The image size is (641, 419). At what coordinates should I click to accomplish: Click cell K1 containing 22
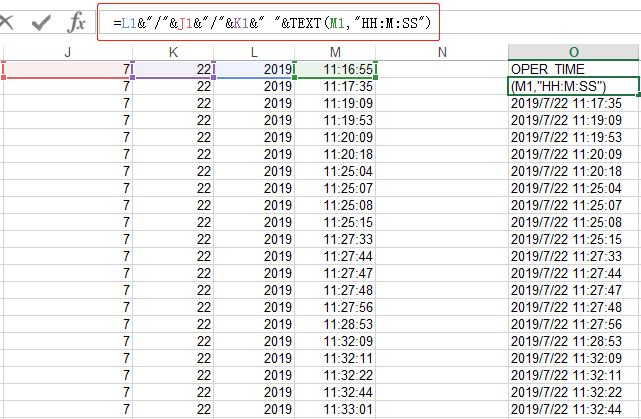coord(173,69)
